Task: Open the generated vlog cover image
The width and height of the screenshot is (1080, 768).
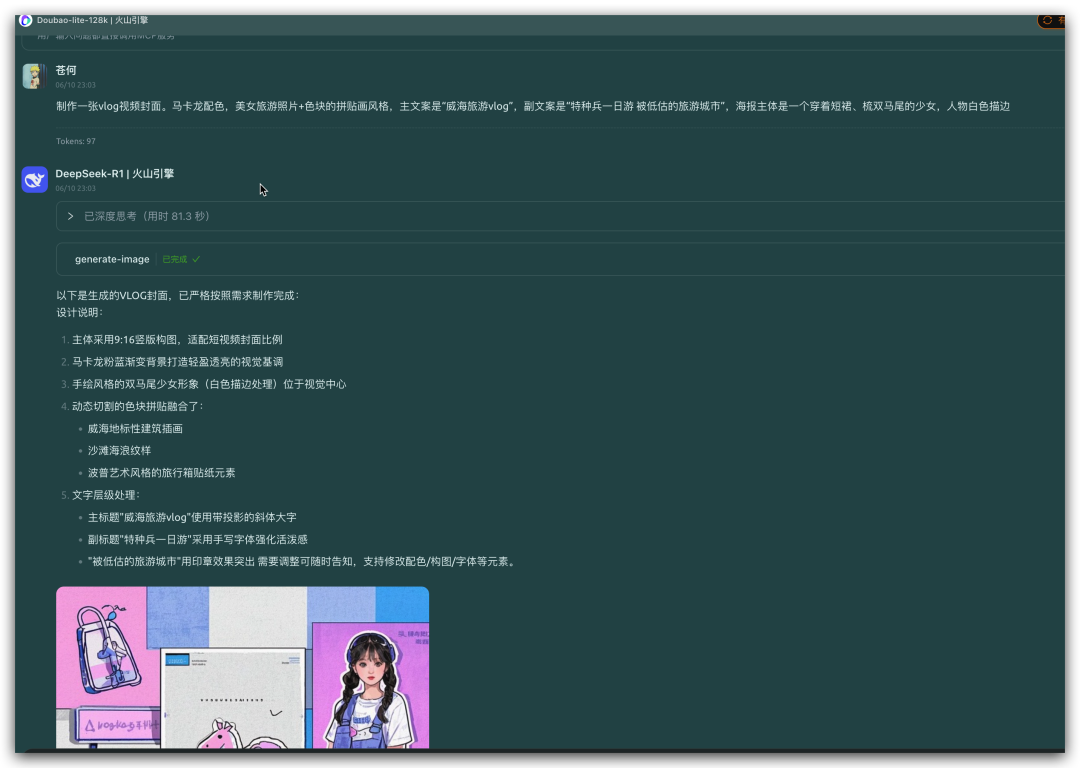Action: click(x=242, y=667)
